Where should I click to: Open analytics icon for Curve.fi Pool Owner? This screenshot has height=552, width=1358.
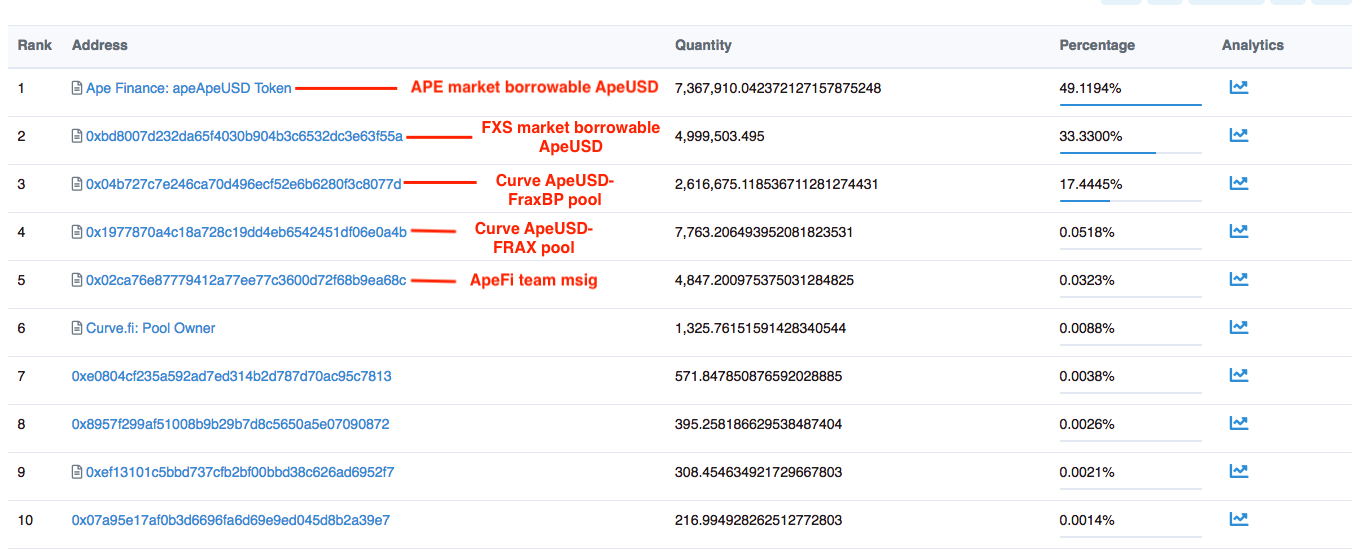[x=1238, y=327]
